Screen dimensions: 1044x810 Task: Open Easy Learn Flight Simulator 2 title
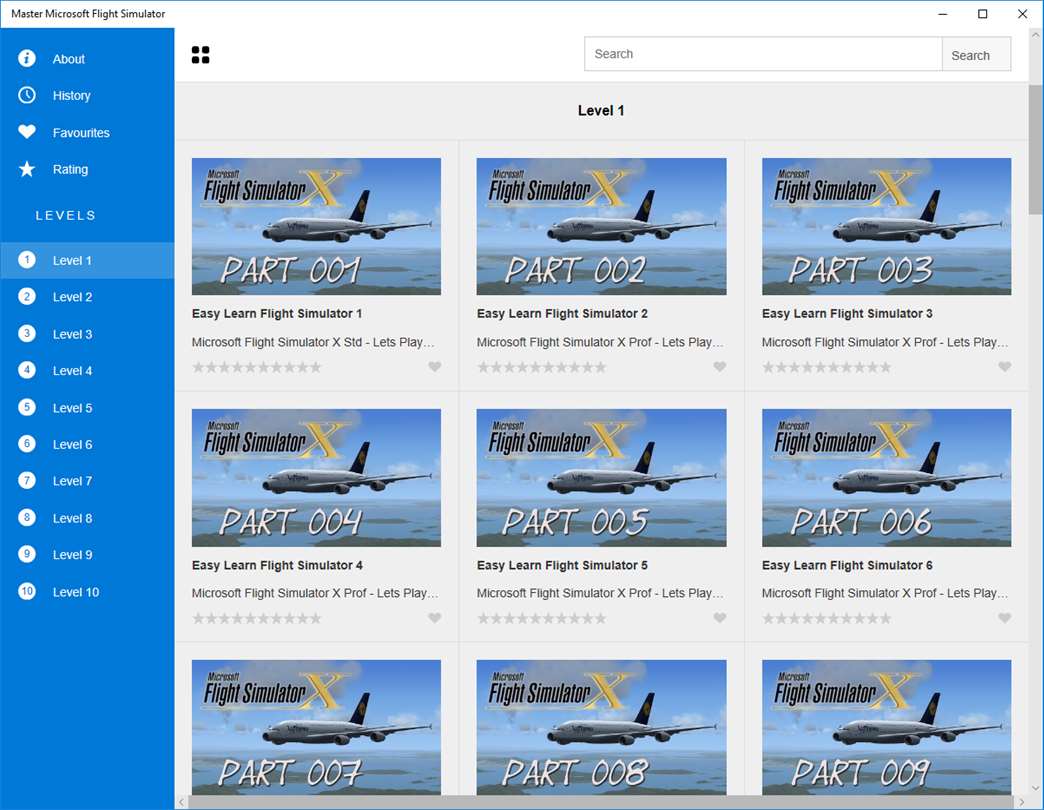tap(562, 313)
